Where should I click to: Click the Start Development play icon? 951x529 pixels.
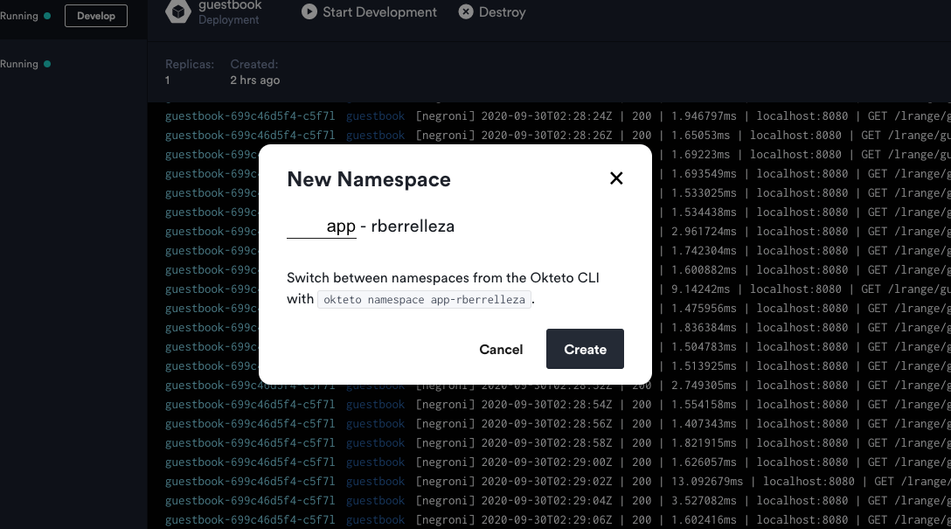click(x=309, y=12)
